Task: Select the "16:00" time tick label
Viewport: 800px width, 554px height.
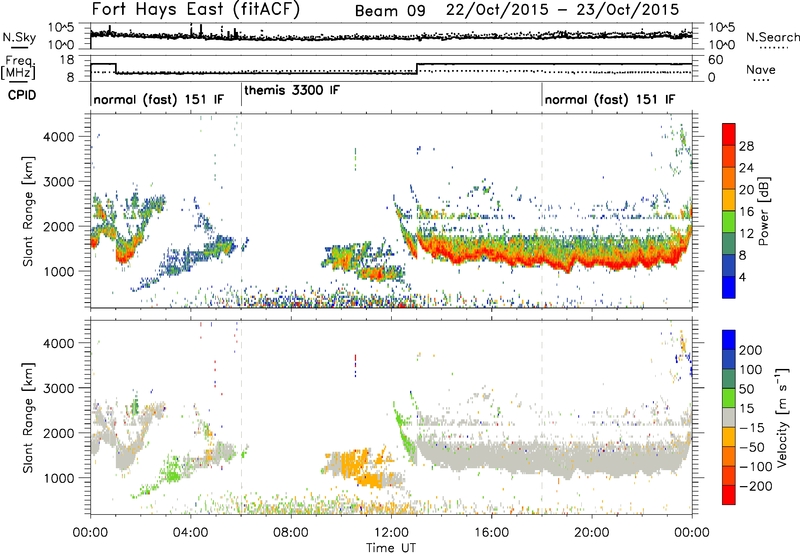Action: [491, 533]
